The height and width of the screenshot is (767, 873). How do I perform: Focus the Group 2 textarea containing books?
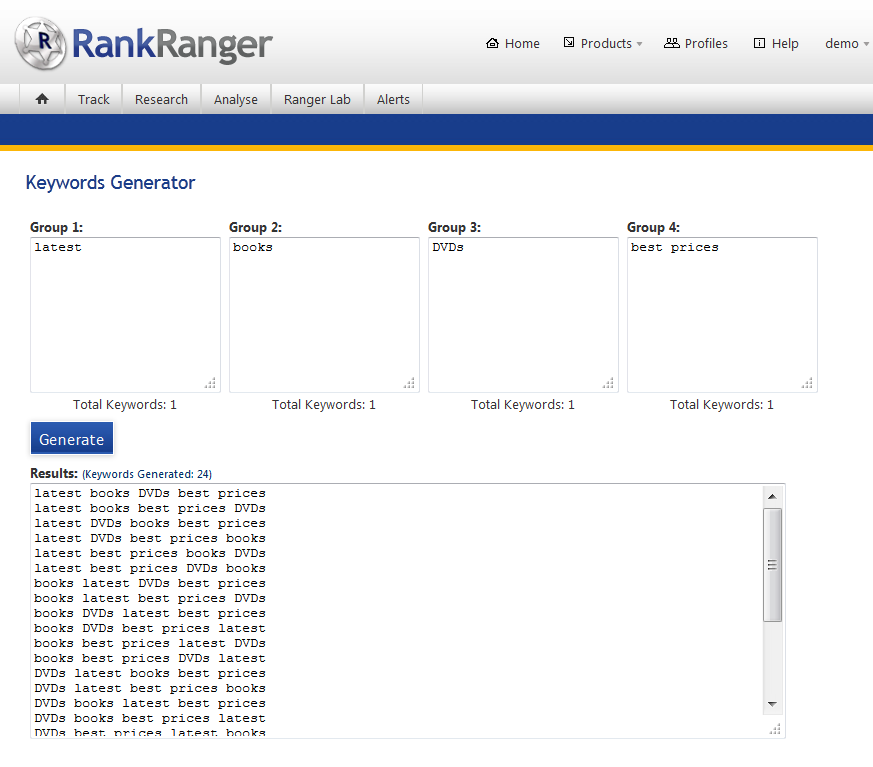coord(324,314)
